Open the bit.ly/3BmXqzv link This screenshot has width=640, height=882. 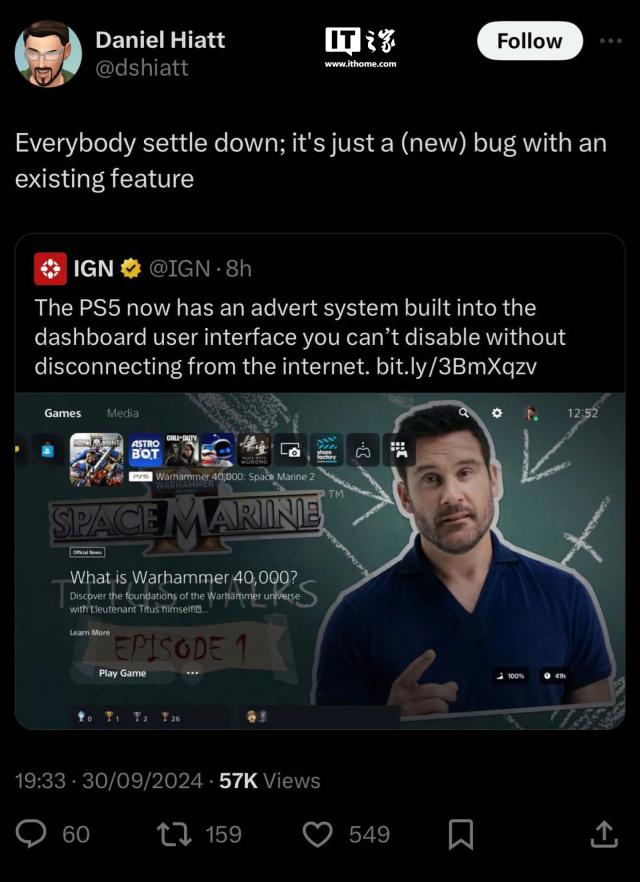[x=456, y=366]
